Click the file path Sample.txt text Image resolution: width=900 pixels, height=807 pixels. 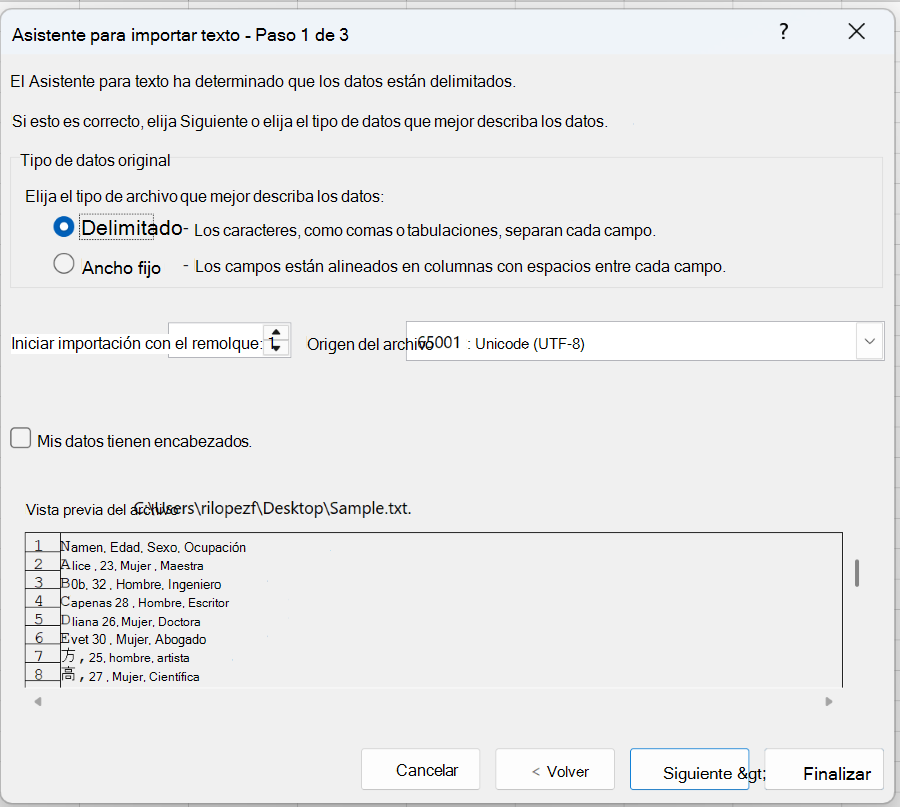pos(272,508)
